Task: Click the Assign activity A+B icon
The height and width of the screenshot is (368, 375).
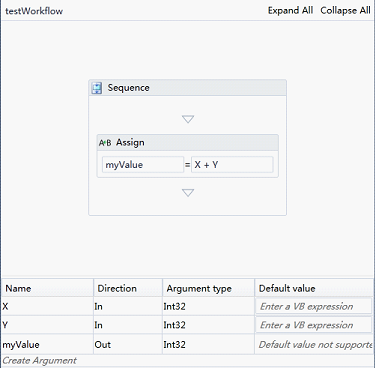Action: point(105,143)
